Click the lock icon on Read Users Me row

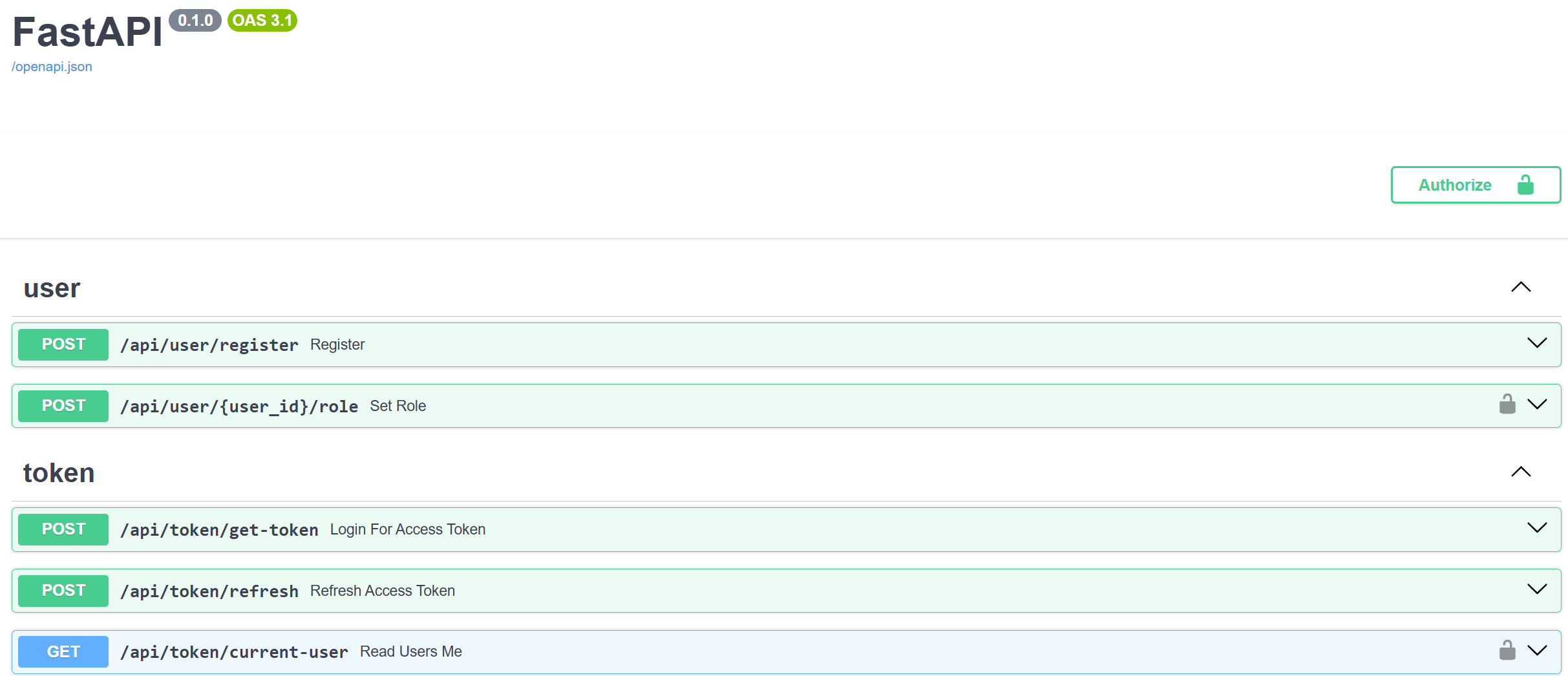pos(1507,650)
